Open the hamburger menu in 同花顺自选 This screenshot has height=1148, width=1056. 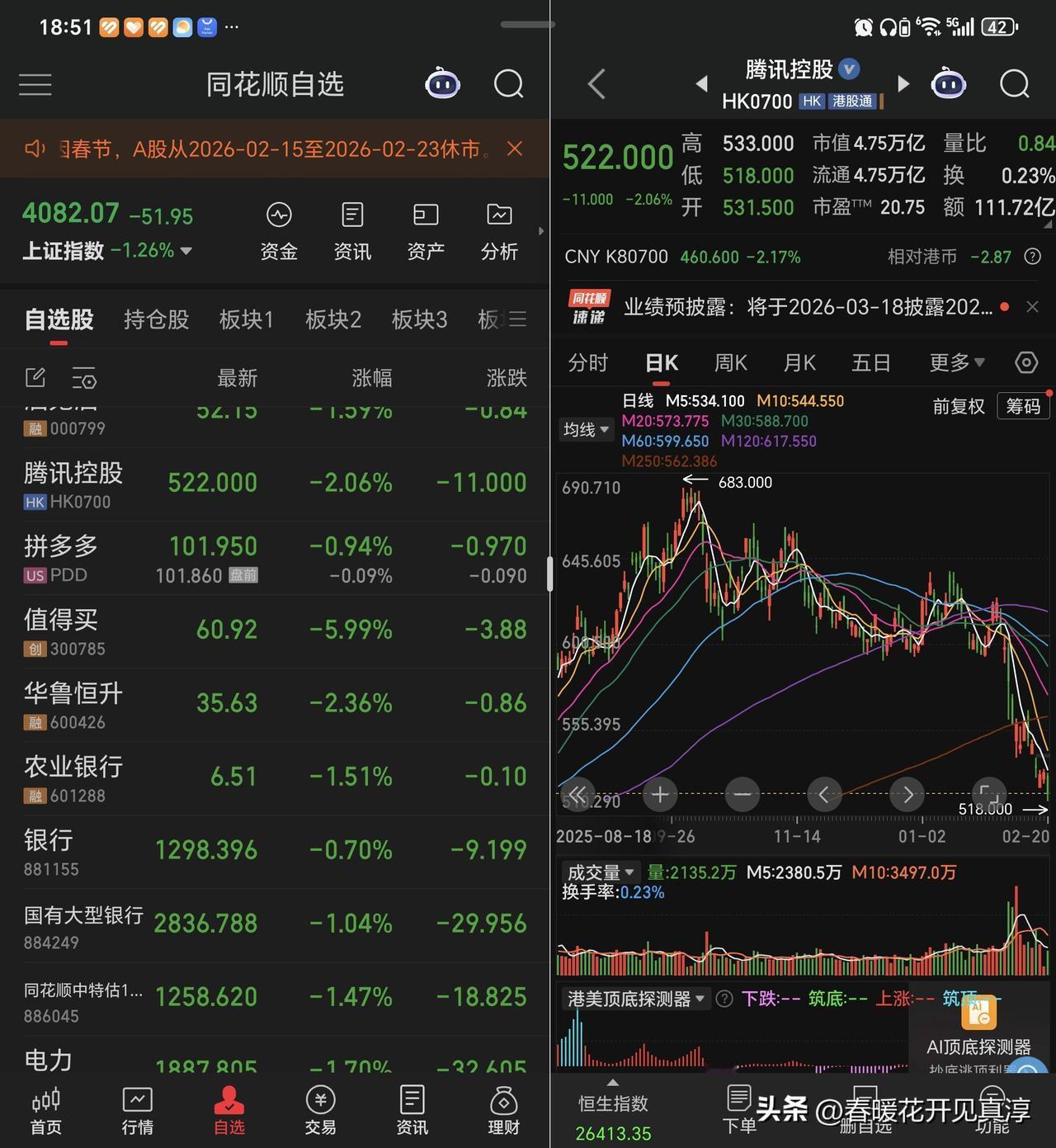(x=35, y=84)
